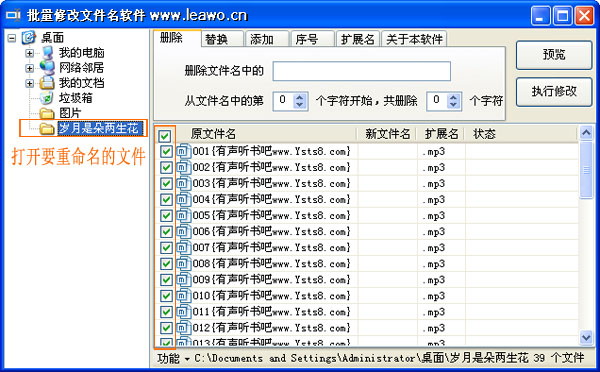
Task: Click the 我的电脑 computer icon
Action: pos(47,52)
